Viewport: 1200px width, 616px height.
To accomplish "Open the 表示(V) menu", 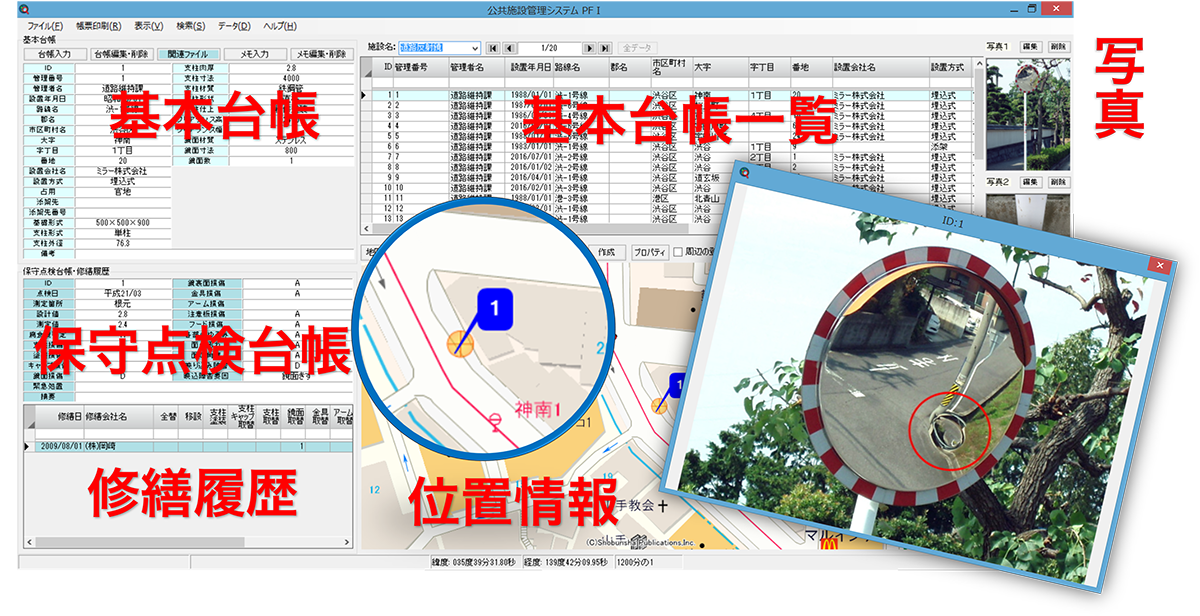I will (149, 25).
